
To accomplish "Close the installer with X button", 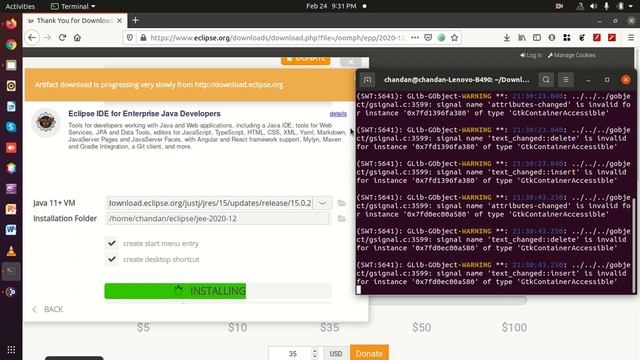I will [x=351, y=61].
